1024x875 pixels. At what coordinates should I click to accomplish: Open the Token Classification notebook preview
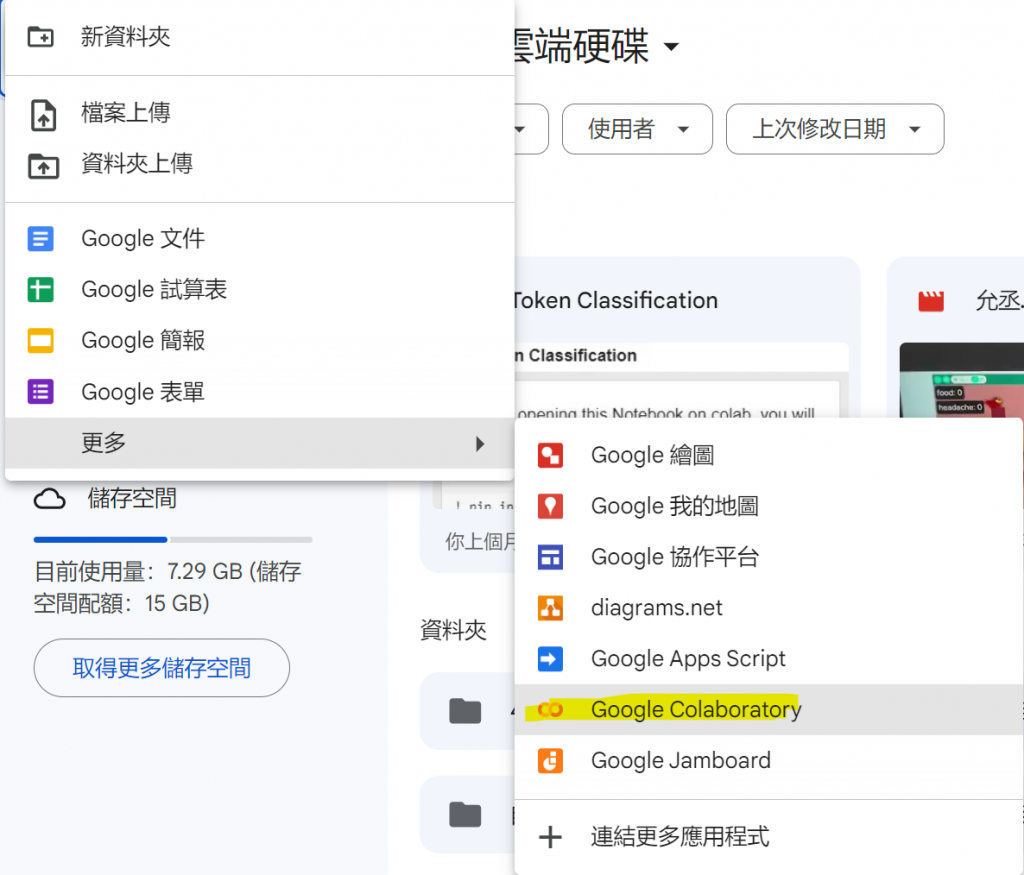[x=681, y=381]
